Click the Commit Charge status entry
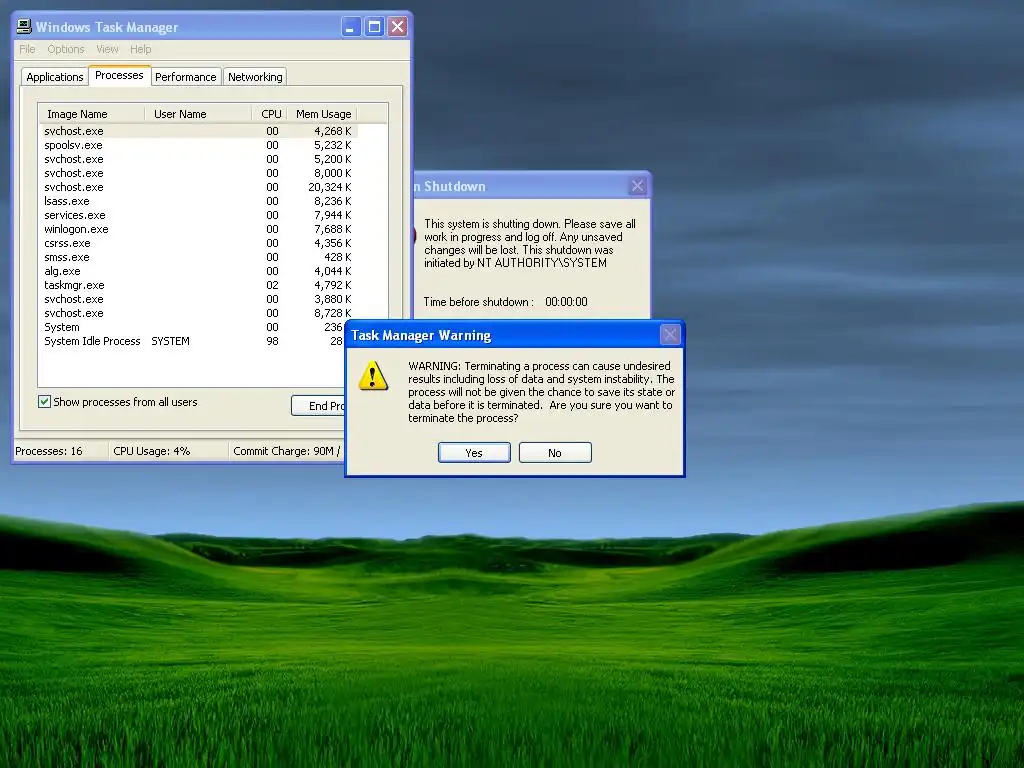 (287, 451)
